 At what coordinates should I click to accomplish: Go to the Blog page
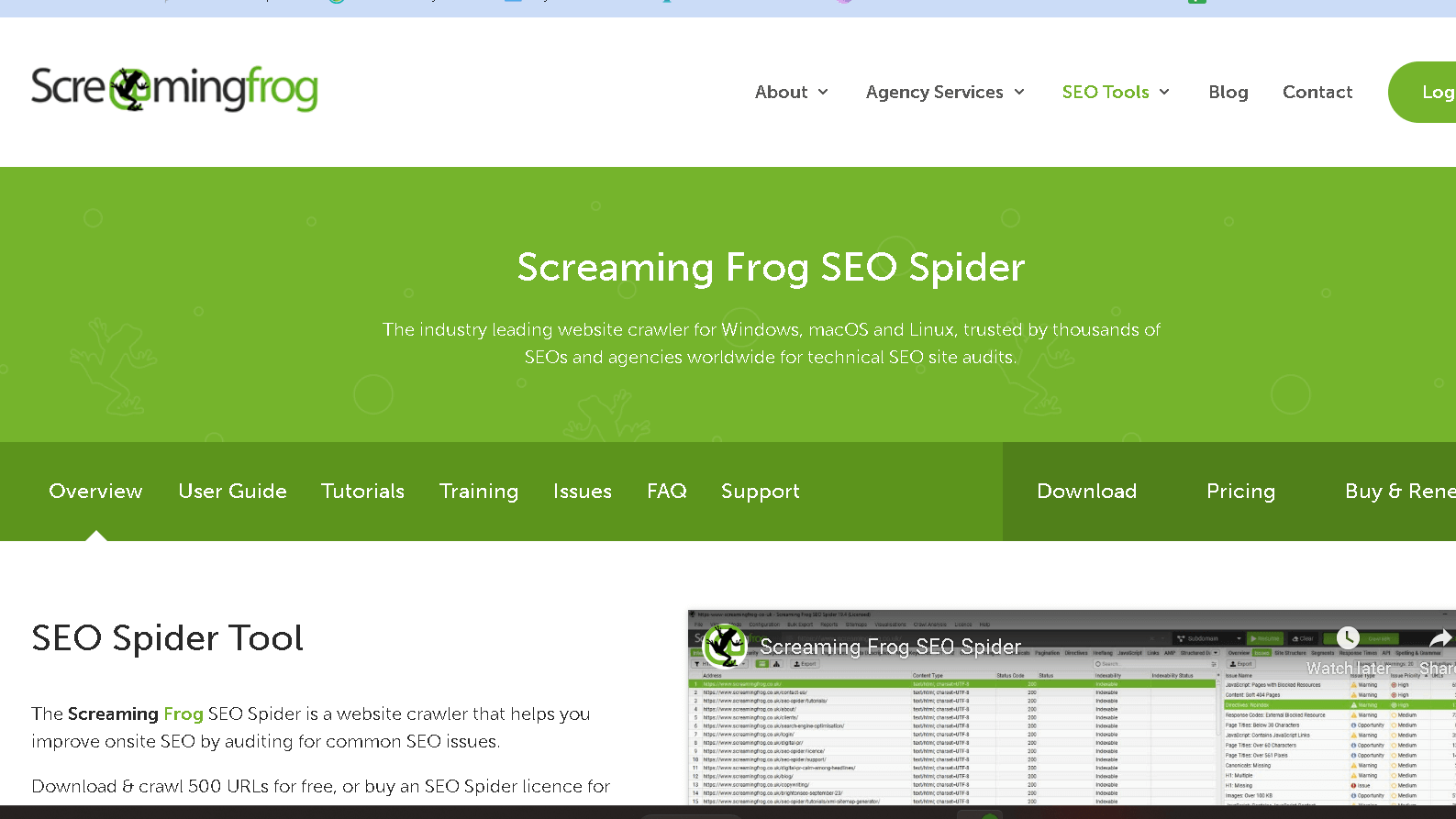click(x=1228, y=92)
